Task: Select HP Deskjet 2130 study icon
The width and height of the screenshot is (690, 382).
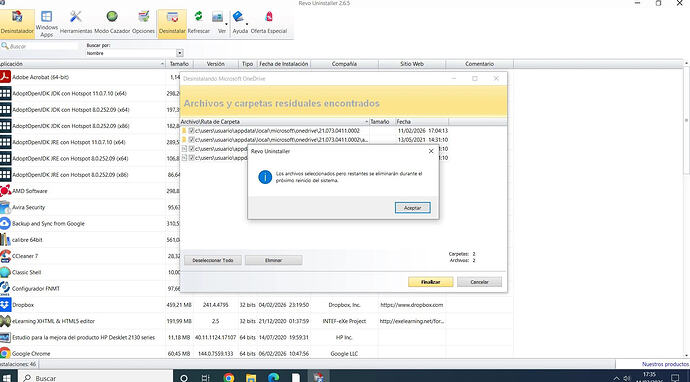Action: click(5, 338)
